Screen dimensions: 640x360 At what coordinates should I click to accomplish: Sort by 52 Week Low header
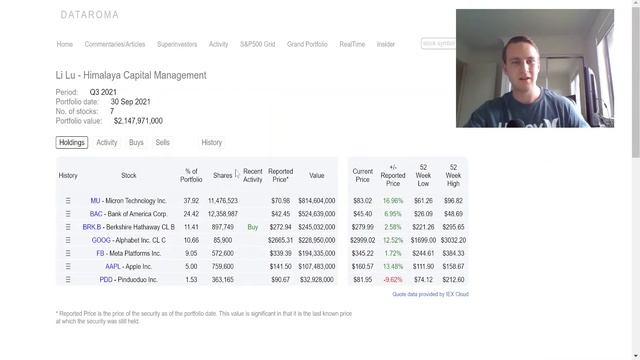coord(423,176)
